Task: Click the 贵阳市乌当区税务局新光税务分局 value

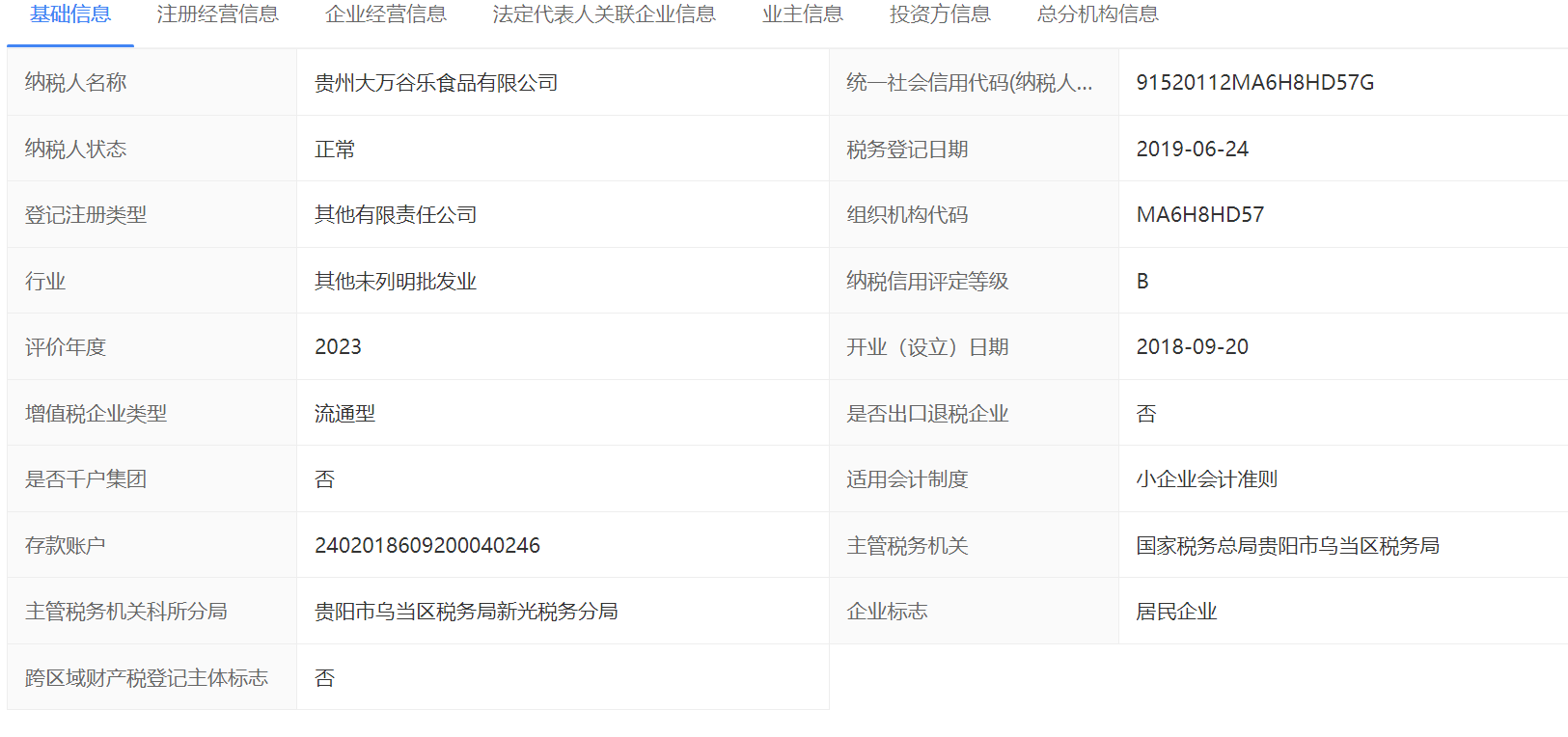Action: coord(466,612)
